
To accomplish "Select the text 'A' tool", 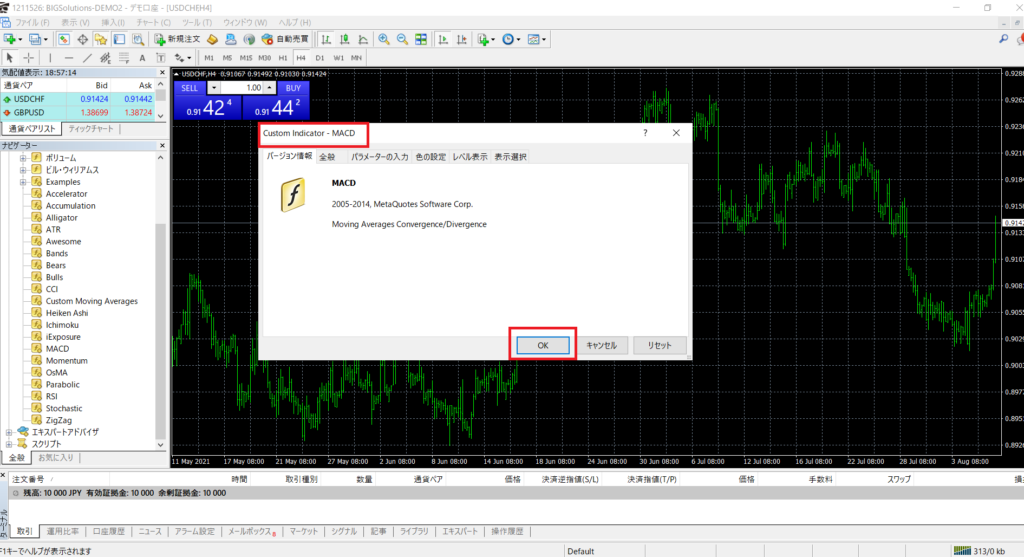I will coord(142,58).
